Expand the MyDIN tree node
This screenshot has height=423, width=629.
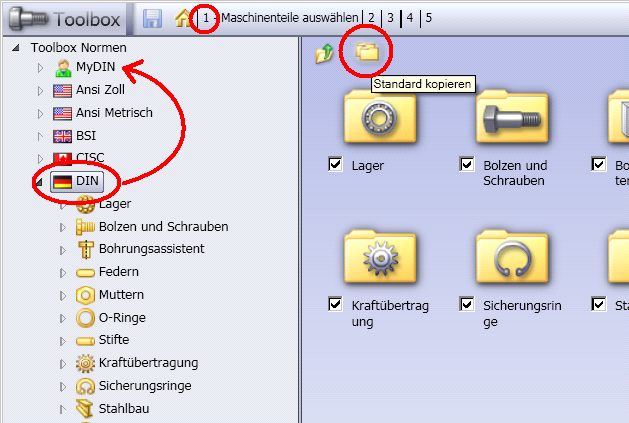coord(40,67)
